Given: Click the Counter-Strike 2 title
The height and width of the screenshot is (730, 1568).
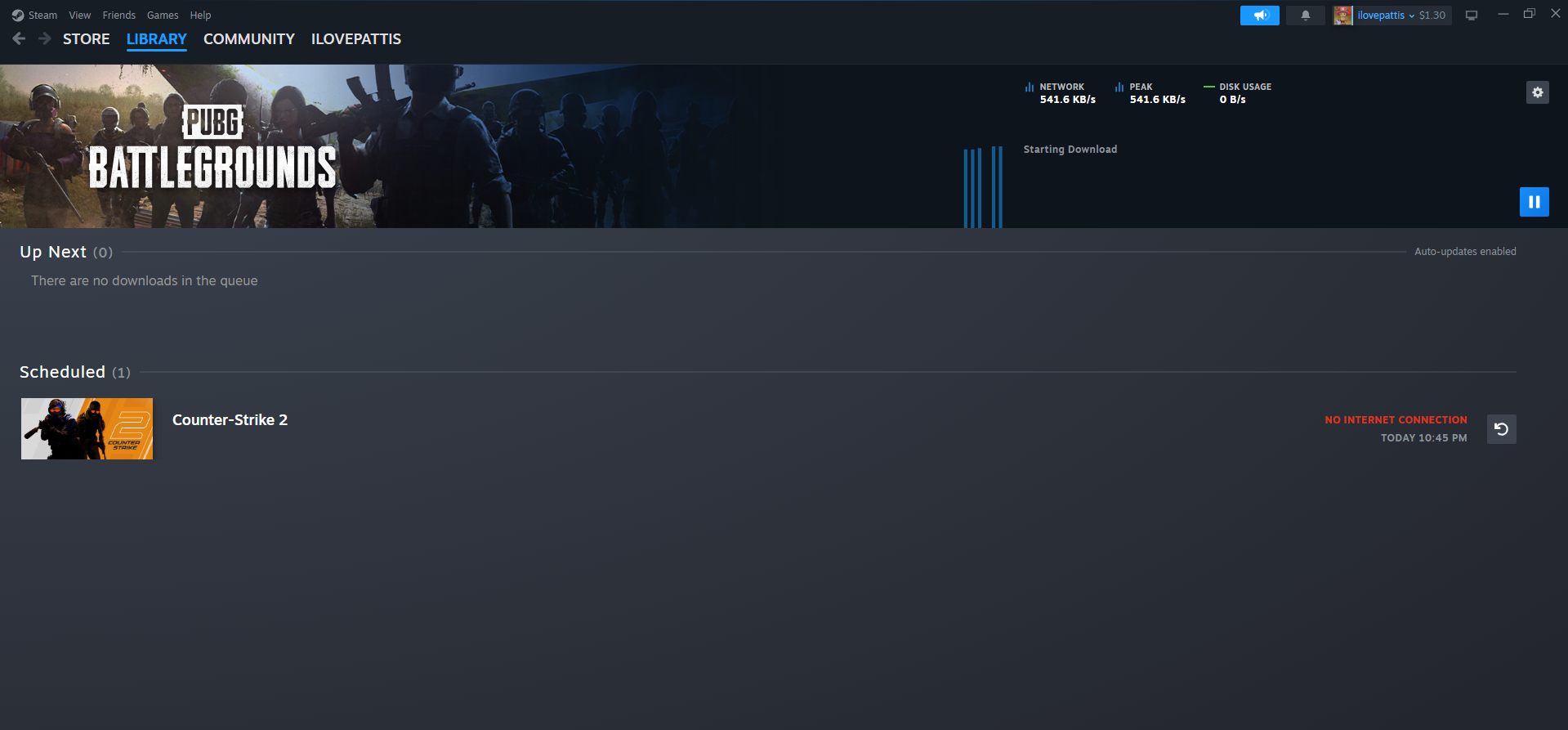Looking at the screenshot, I should (x=230, y=420).
